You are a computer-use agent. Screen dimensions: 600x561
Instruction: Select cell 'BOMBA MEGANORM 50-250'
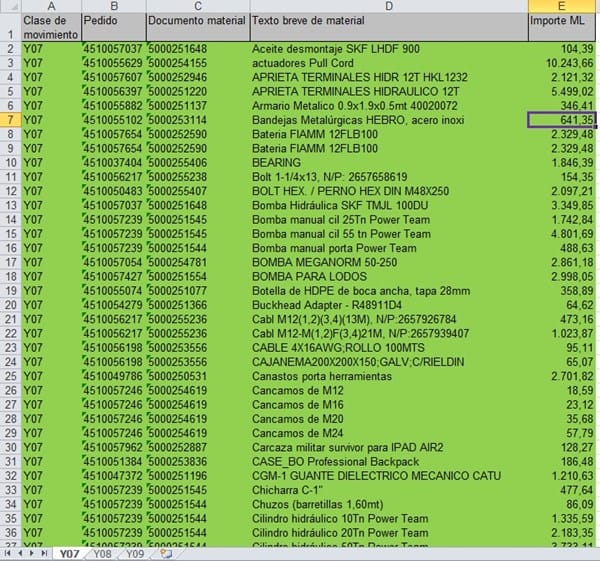pyautogui.click(x=389, y=262)
